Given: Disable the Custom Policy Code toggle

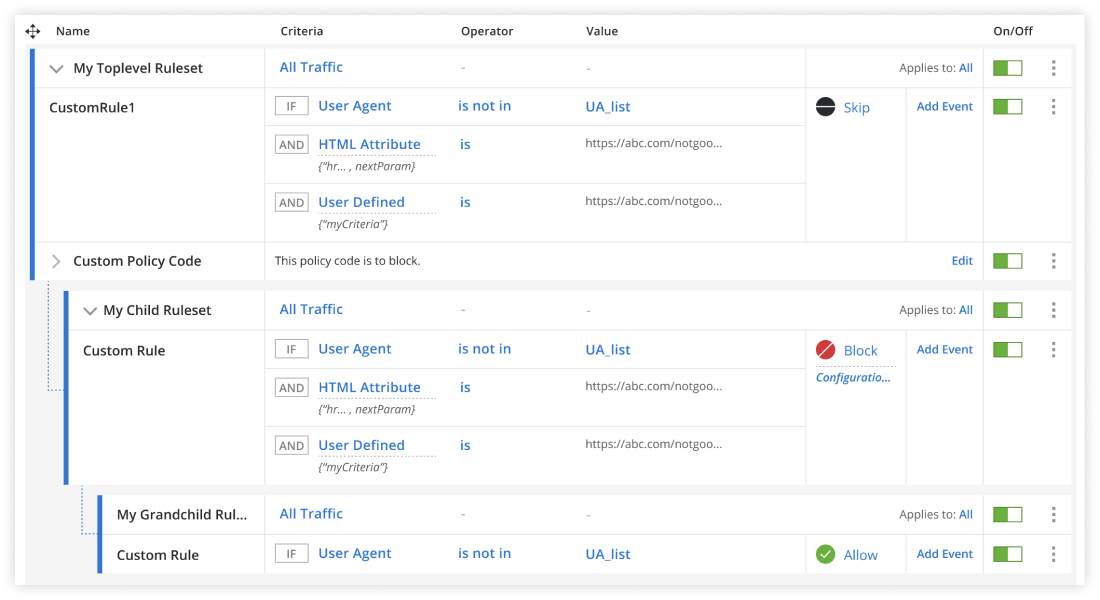Looking at the screenshot, I should pyautogui.click(x=1007, y=261).
